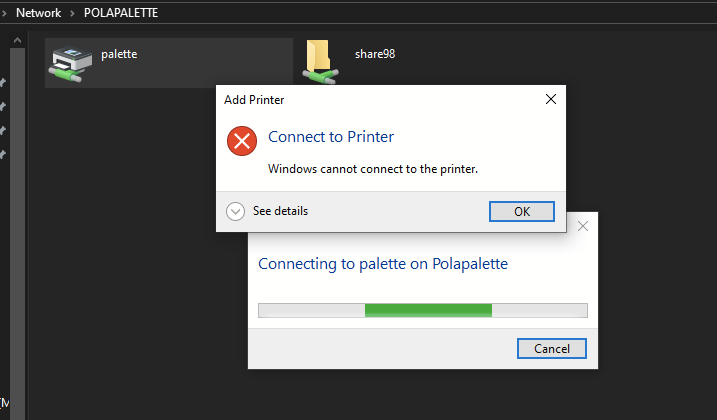Viewport: 717px width, 420px height.
Task: Close the Add Printer error dialog
Action: click(x=551, y=99)
